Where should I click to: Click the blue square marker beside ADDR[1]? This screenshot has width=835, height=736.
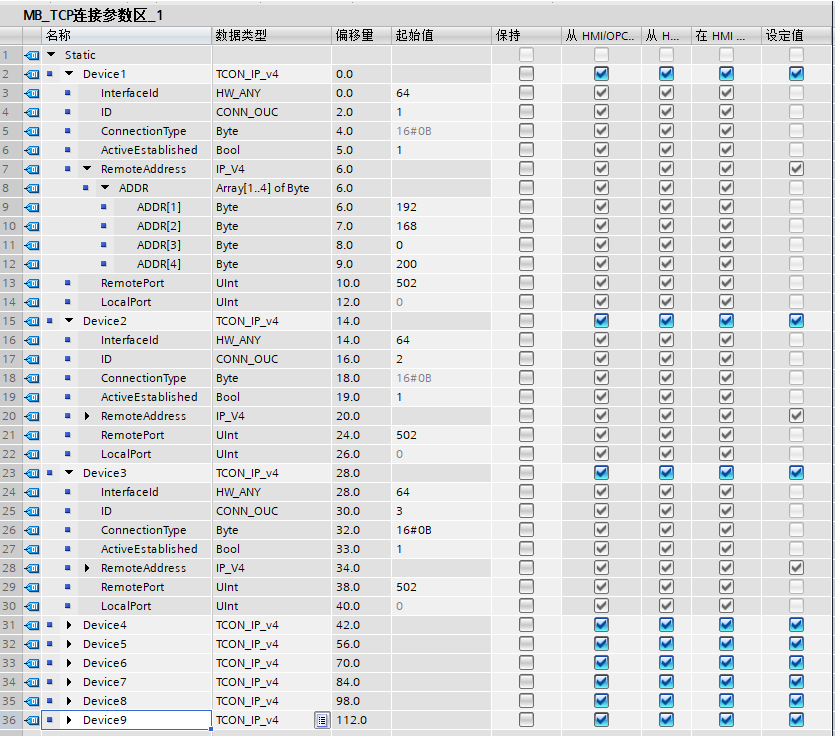[x=103, y=207]
